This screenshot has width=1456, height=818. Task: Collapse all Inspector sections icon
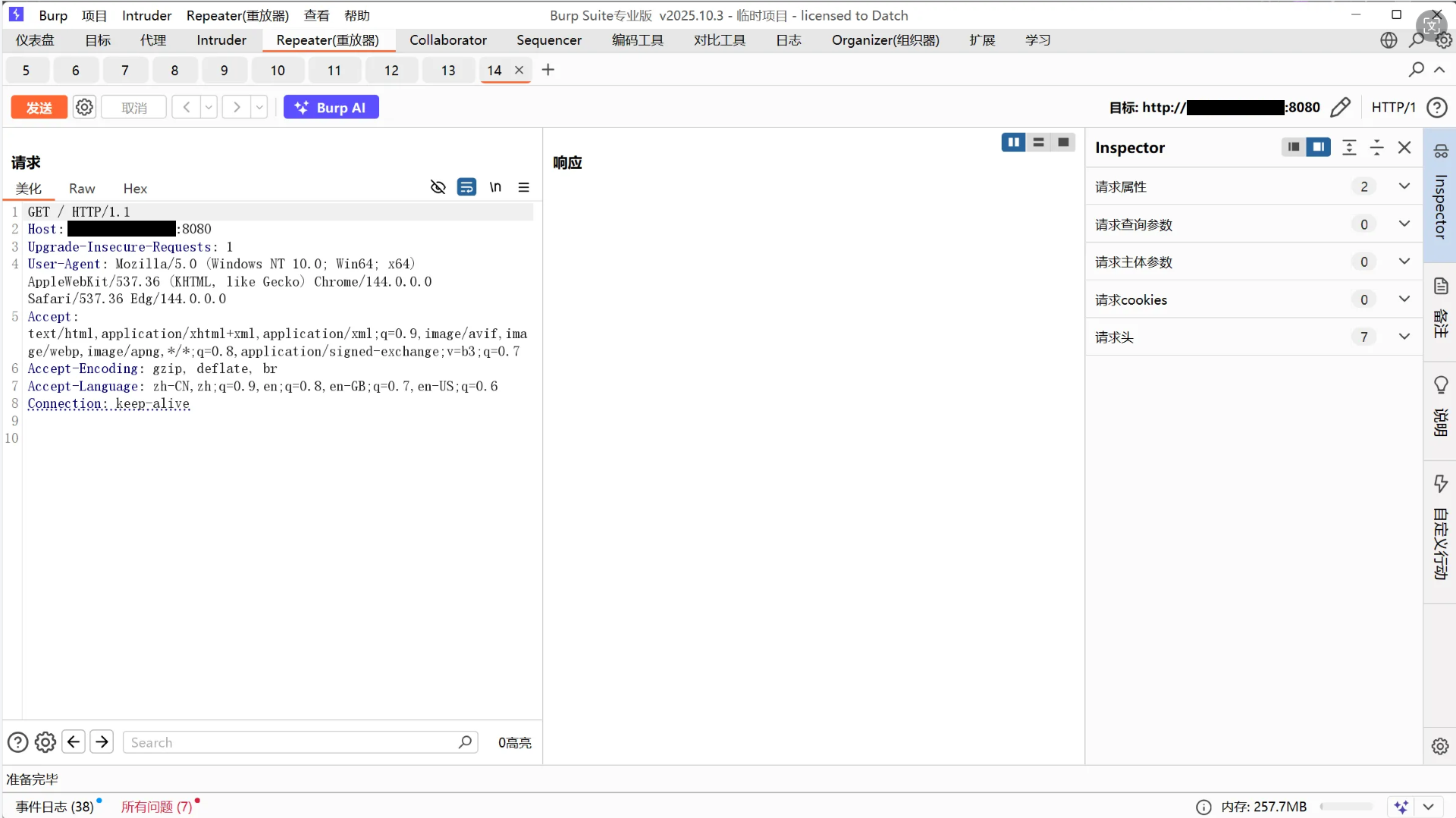pyautogui.click(x=1376, y=148)
